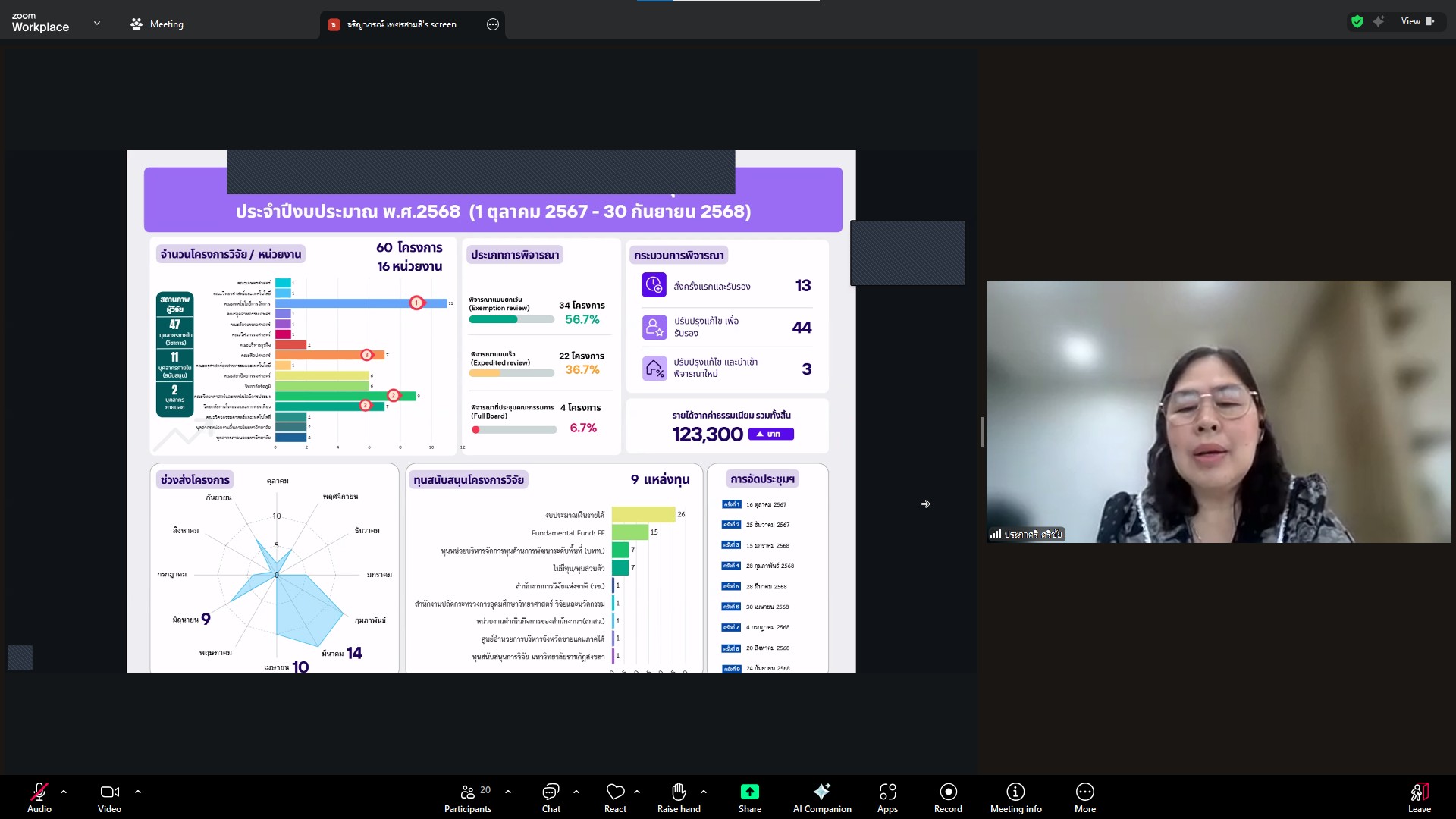Open shared screen options ellipsis menu

(x=493, y=24)
